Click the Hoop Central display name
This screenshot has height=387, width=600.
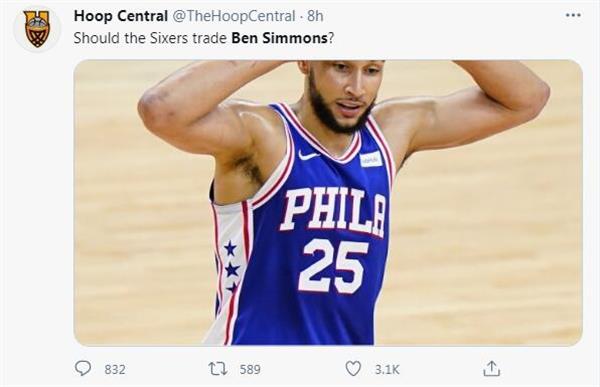click(121, 16)
